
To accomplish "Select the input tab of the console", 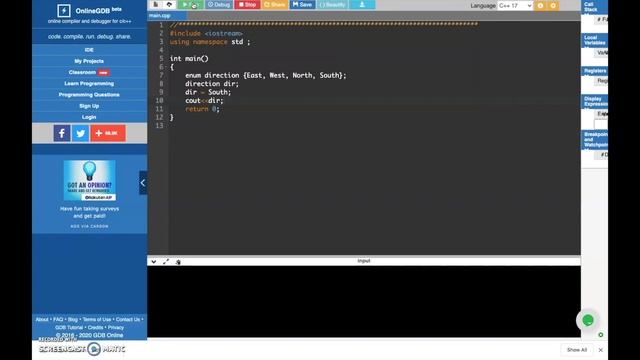I will click(364, 261).
